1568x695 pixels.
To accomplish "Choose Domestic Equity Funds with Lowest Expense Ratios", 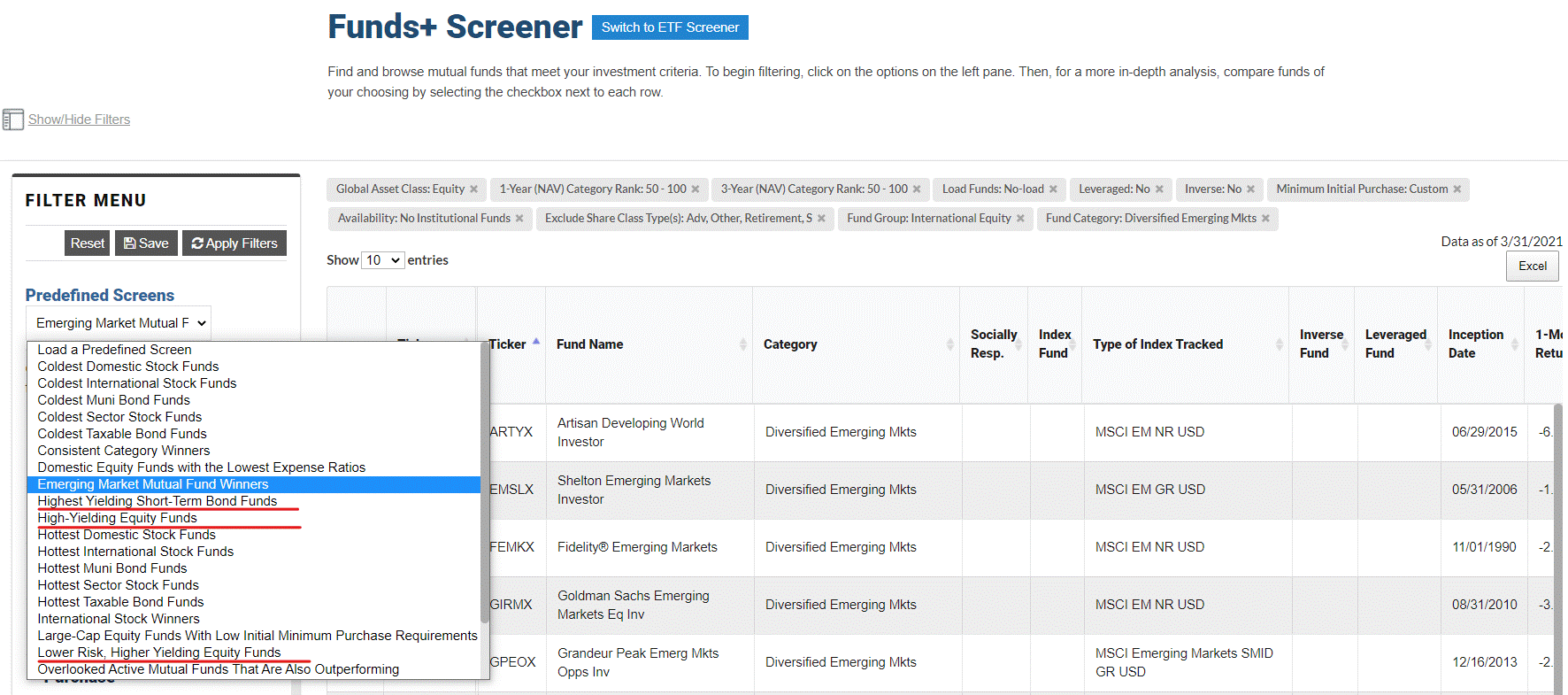I will (254, 467).
